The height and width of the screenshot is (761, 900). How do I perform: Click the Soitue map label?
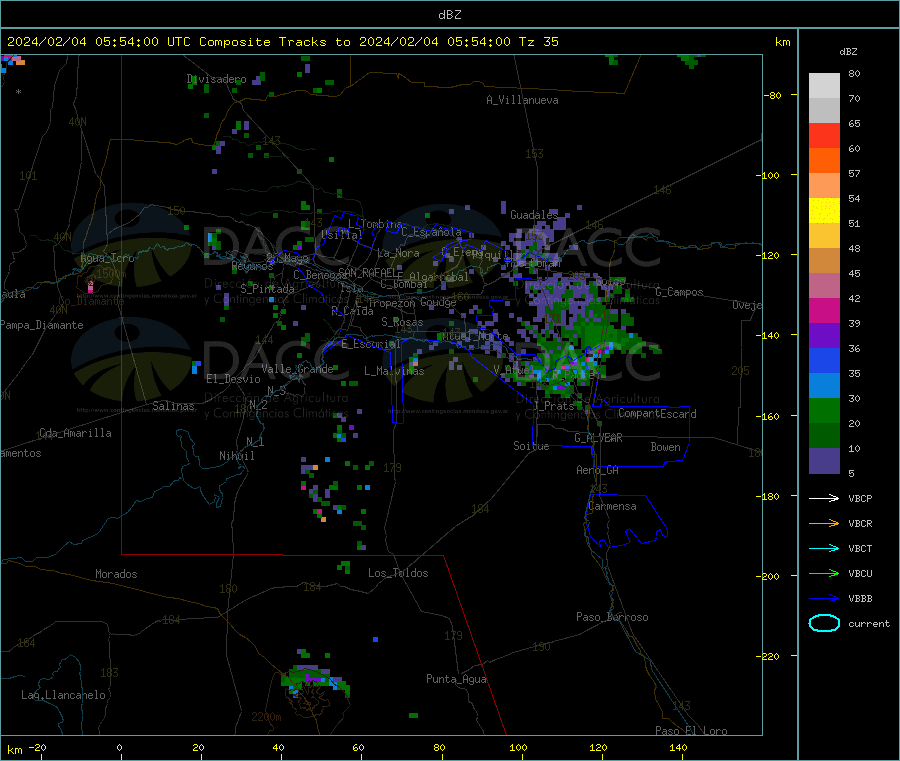coord(531,446)
